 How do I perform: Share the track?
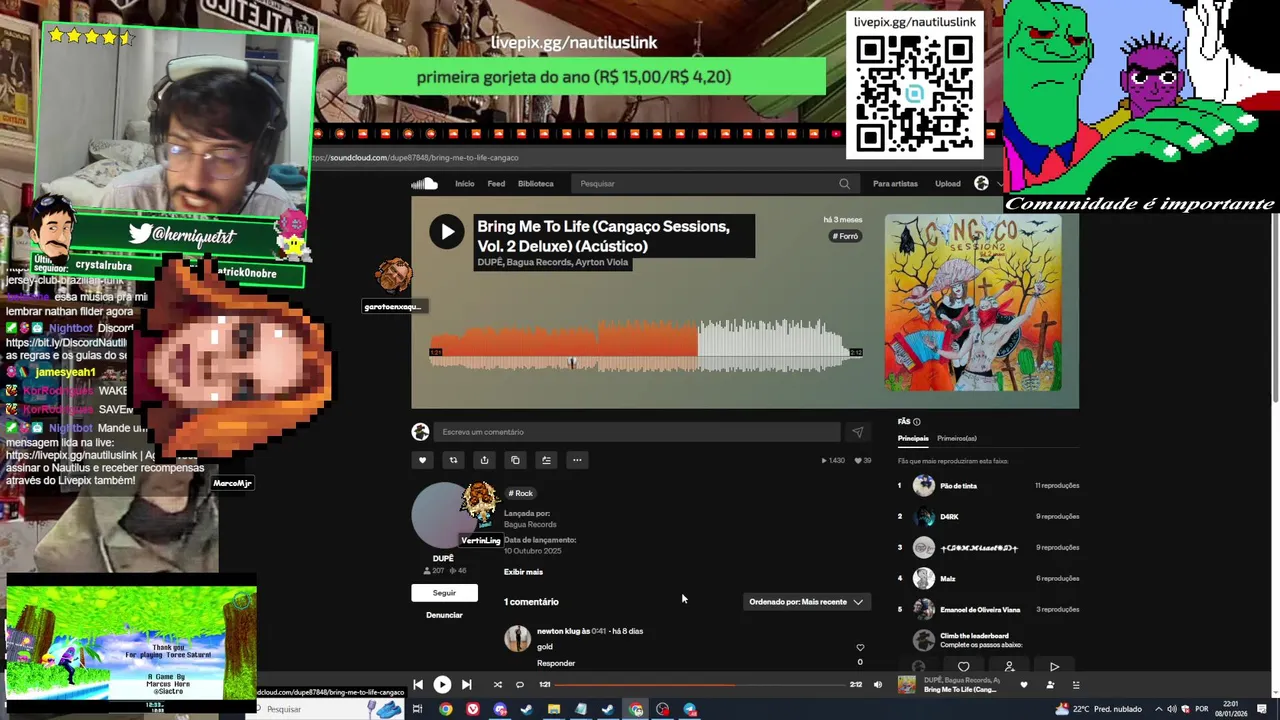tap(484, 460)
